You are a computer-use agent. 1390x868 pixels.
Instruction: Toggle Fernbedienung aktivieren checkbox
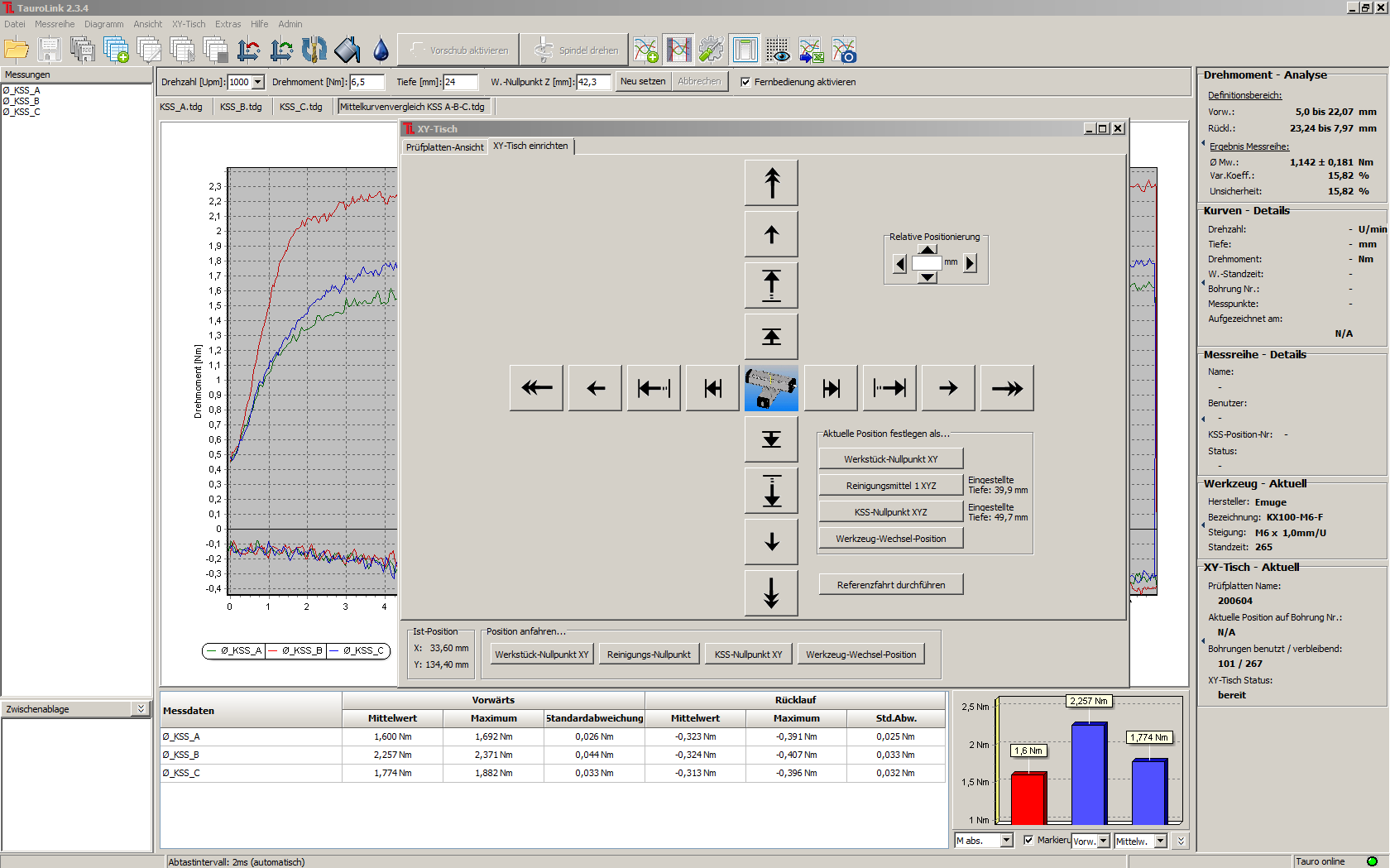click(x=745, y=82)
